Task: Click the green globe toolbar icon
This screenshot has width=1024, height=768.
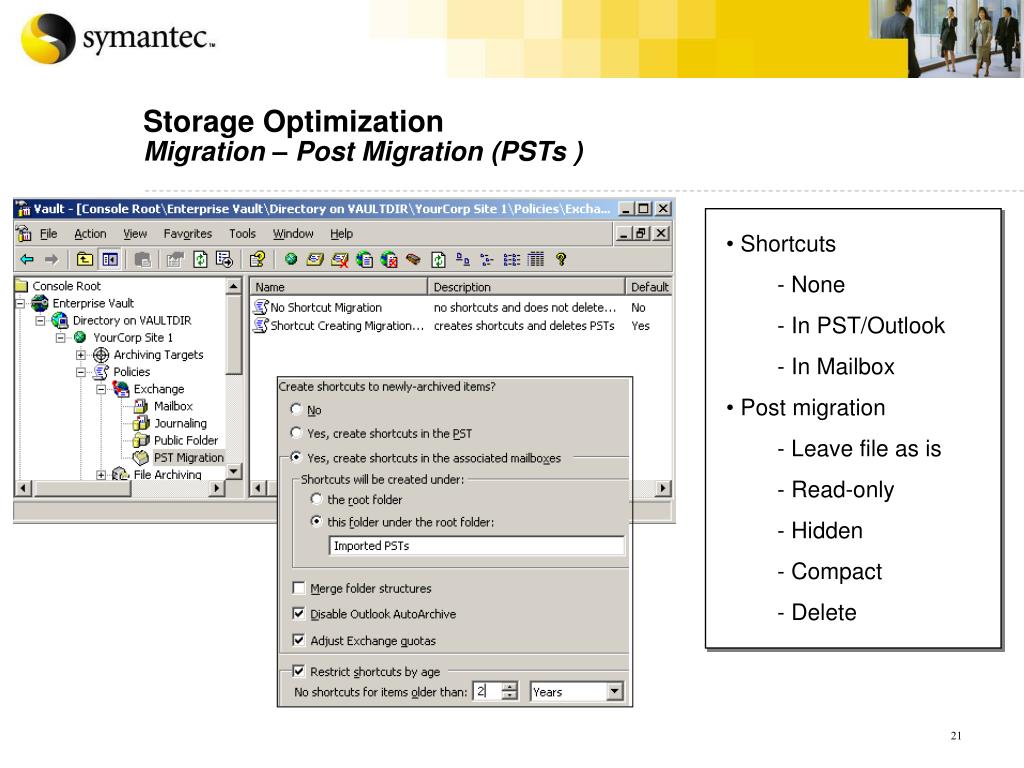Action: (291, 259)
